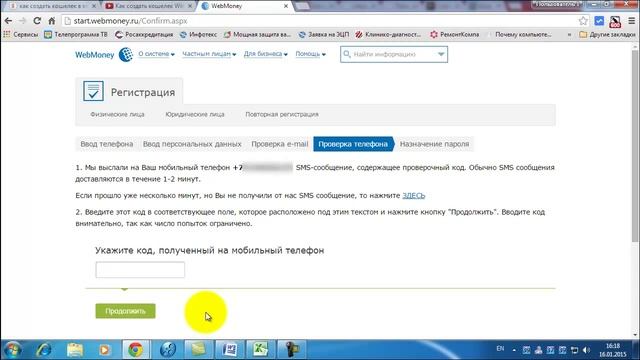640x360 pixels.
Task: Select the Физические лица tab
Action: pos(118,114)
